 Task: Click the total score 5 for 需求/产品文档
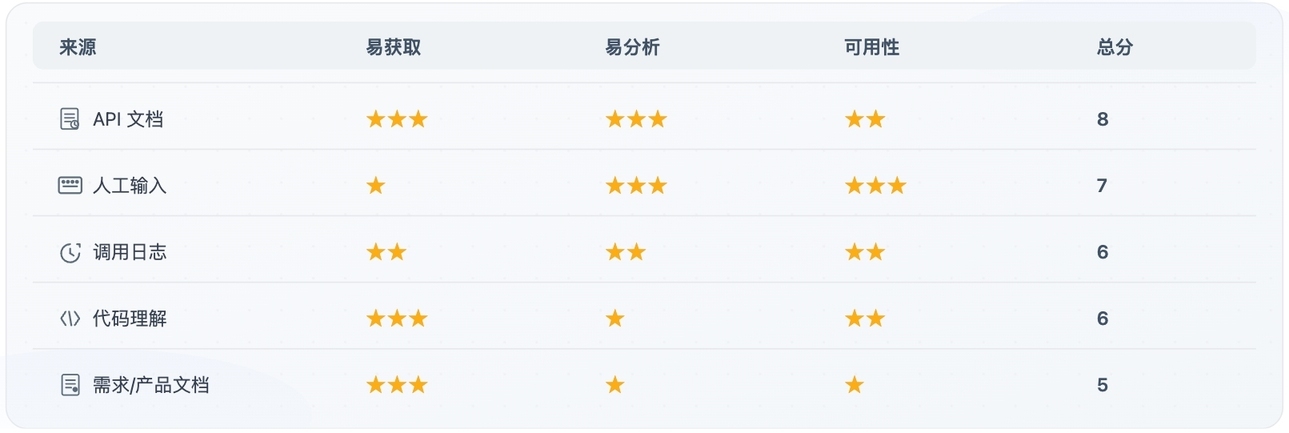click(1102, 385)
